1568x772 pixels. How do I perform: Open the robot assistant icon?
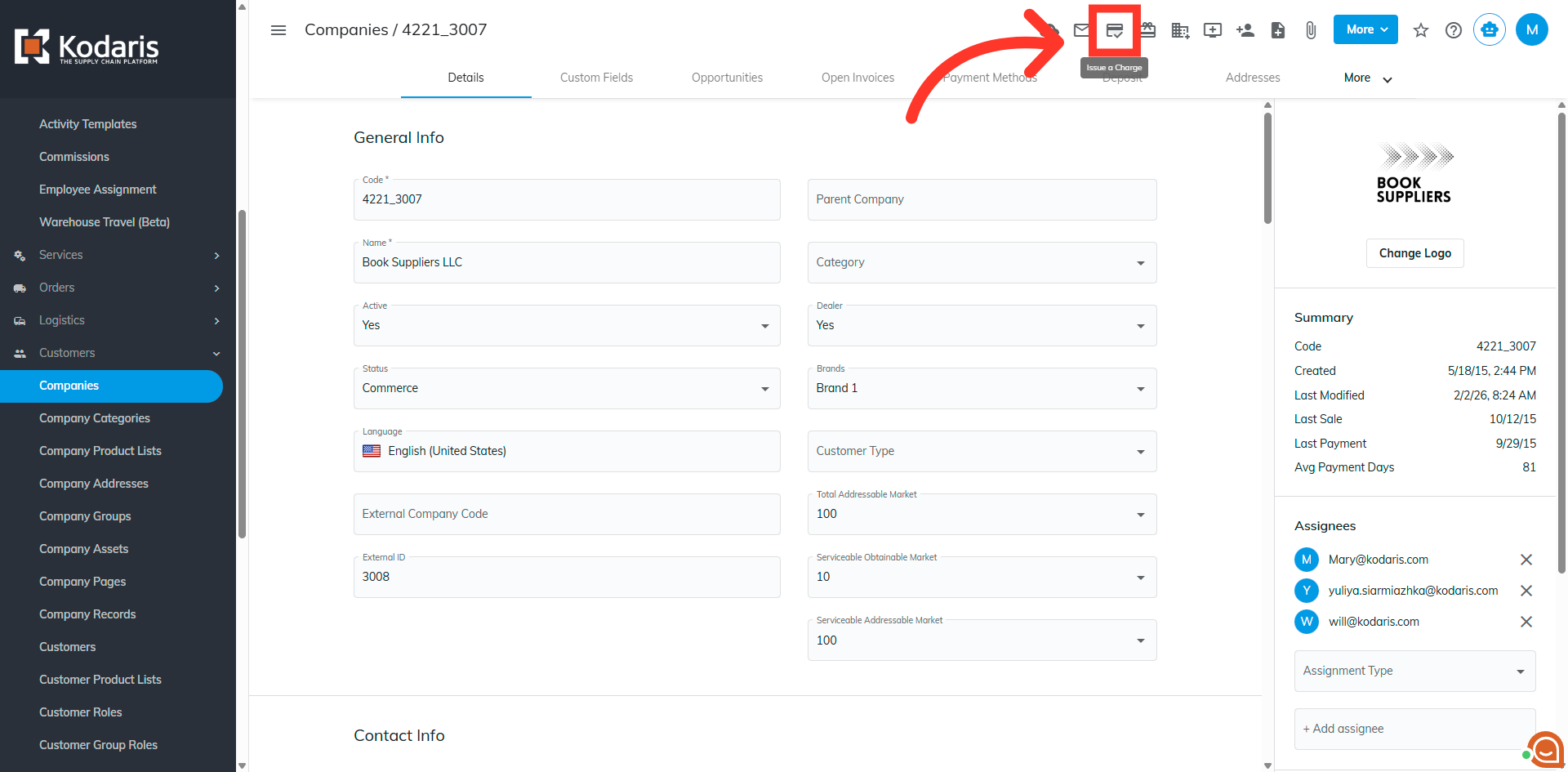pos(1490,29)
